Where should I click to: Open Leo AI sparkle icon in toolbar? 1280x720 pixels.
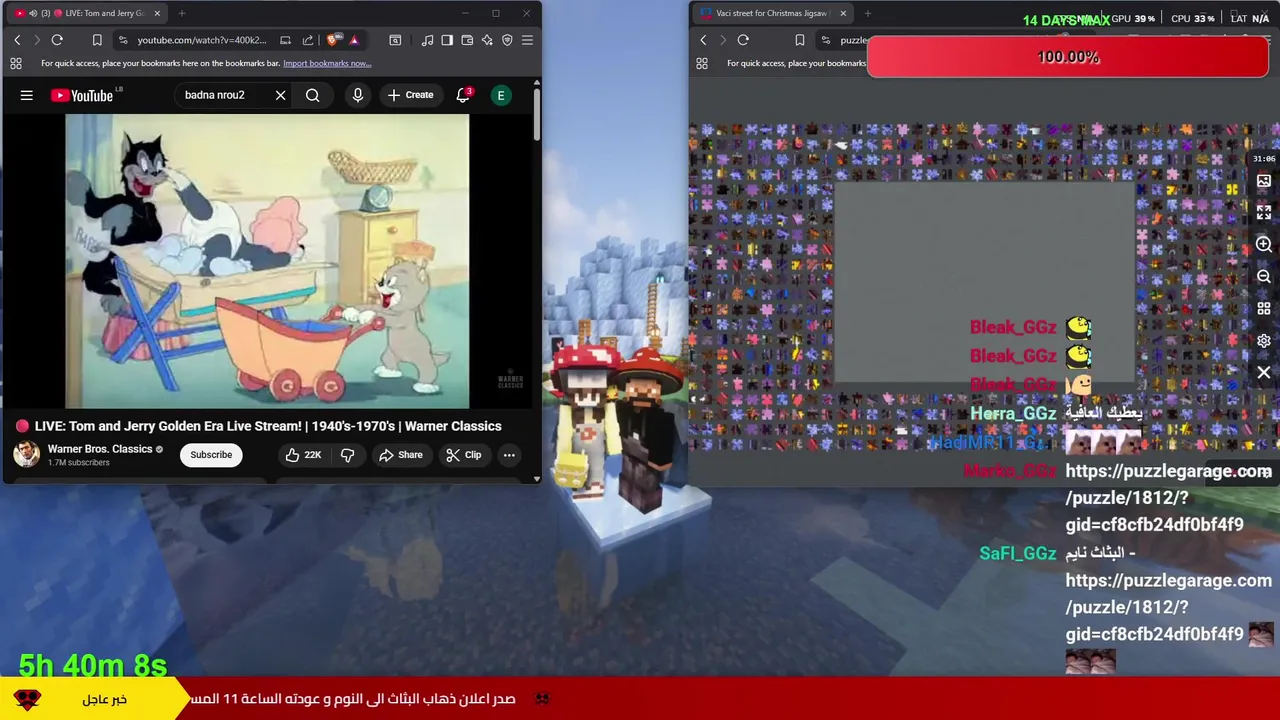click(x=487, y=40)
